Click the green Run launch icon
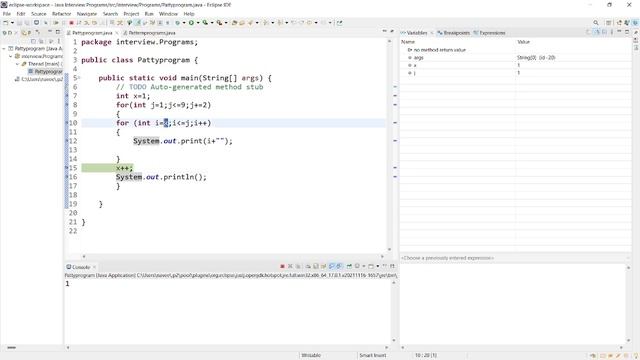This screenshot has width=640, height=360. pyautogui.click(x=191, y=23)
